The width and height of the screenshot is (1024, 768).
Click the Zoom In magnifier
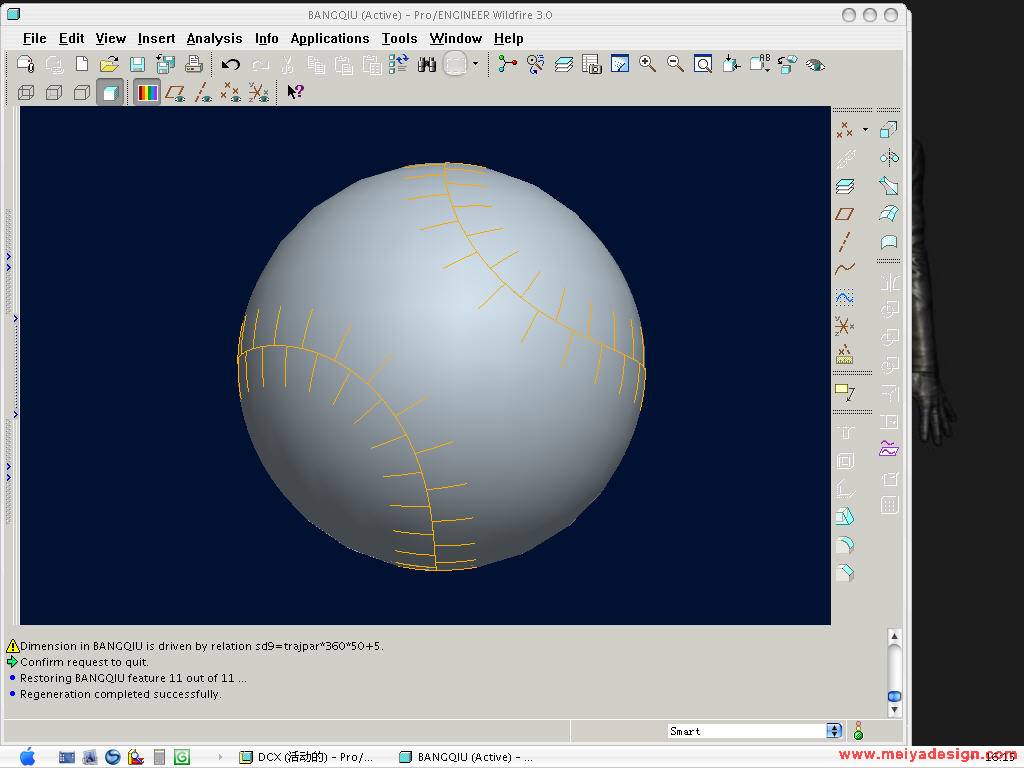(647, 64)
